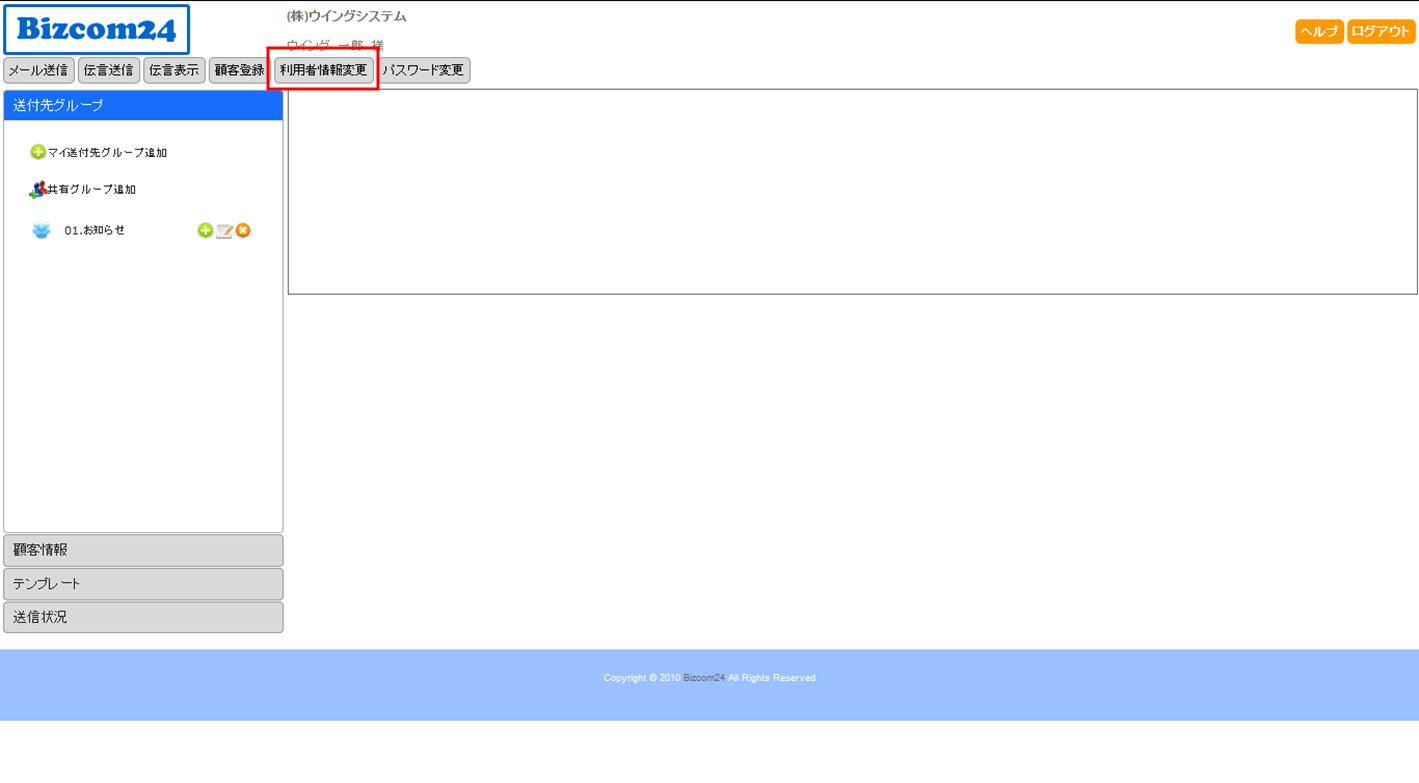
Task: Open 顧客登録 from the toolbar
Action: pyautogui.click(x=239, y=70)
